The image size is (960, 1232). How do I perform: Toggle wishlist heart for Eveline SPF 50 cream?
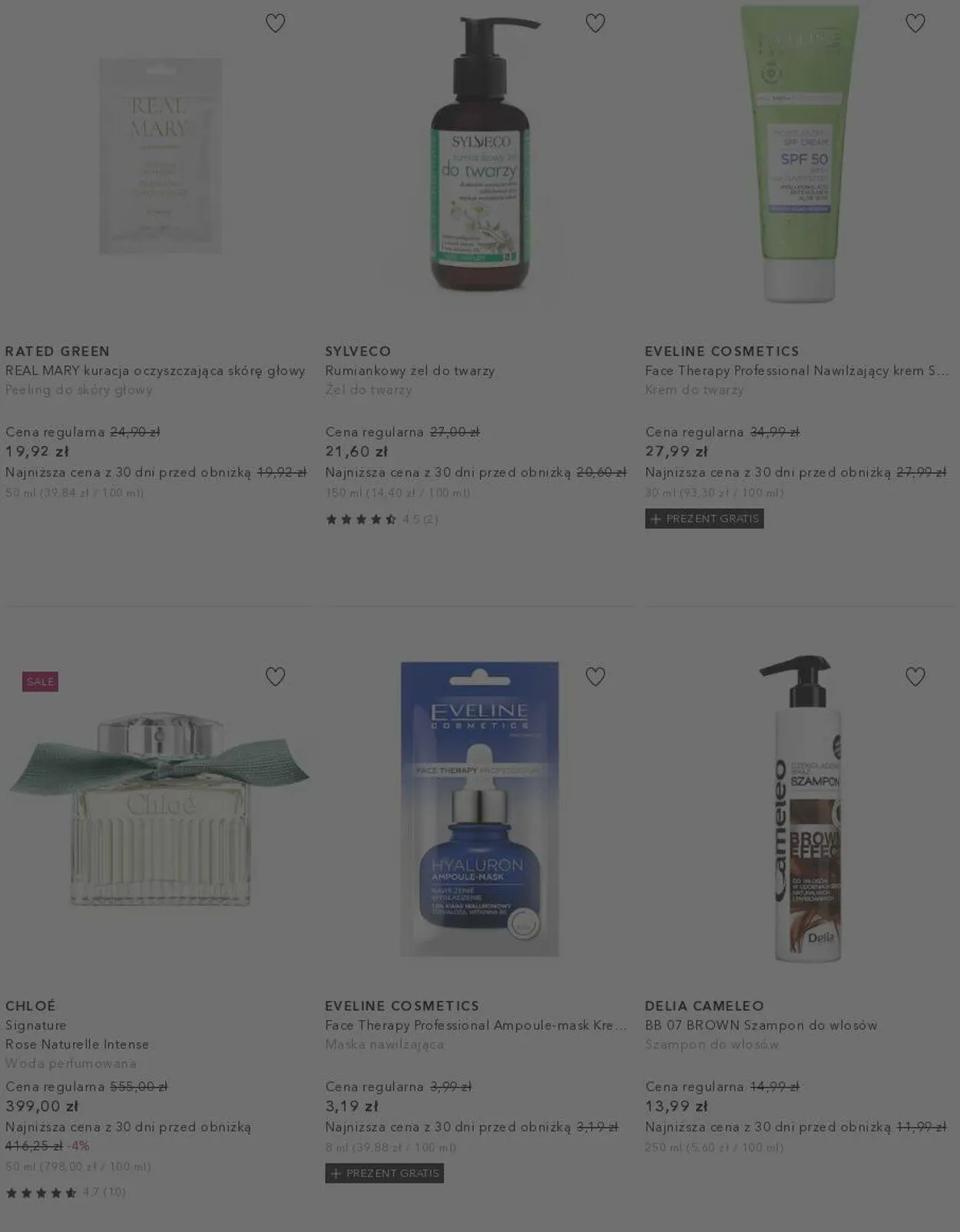coord(915,23)
